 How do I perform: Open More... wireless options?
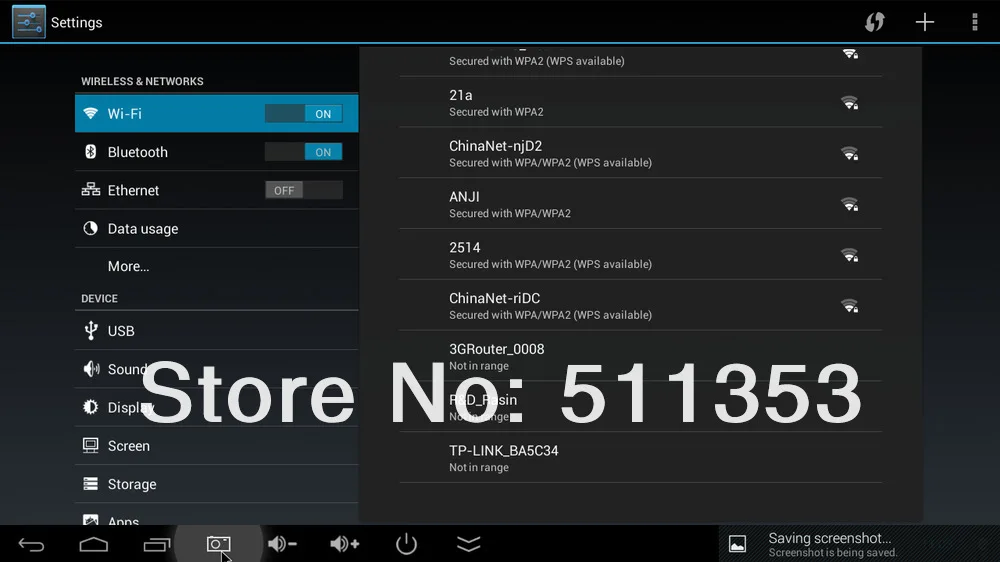[216, 266]
